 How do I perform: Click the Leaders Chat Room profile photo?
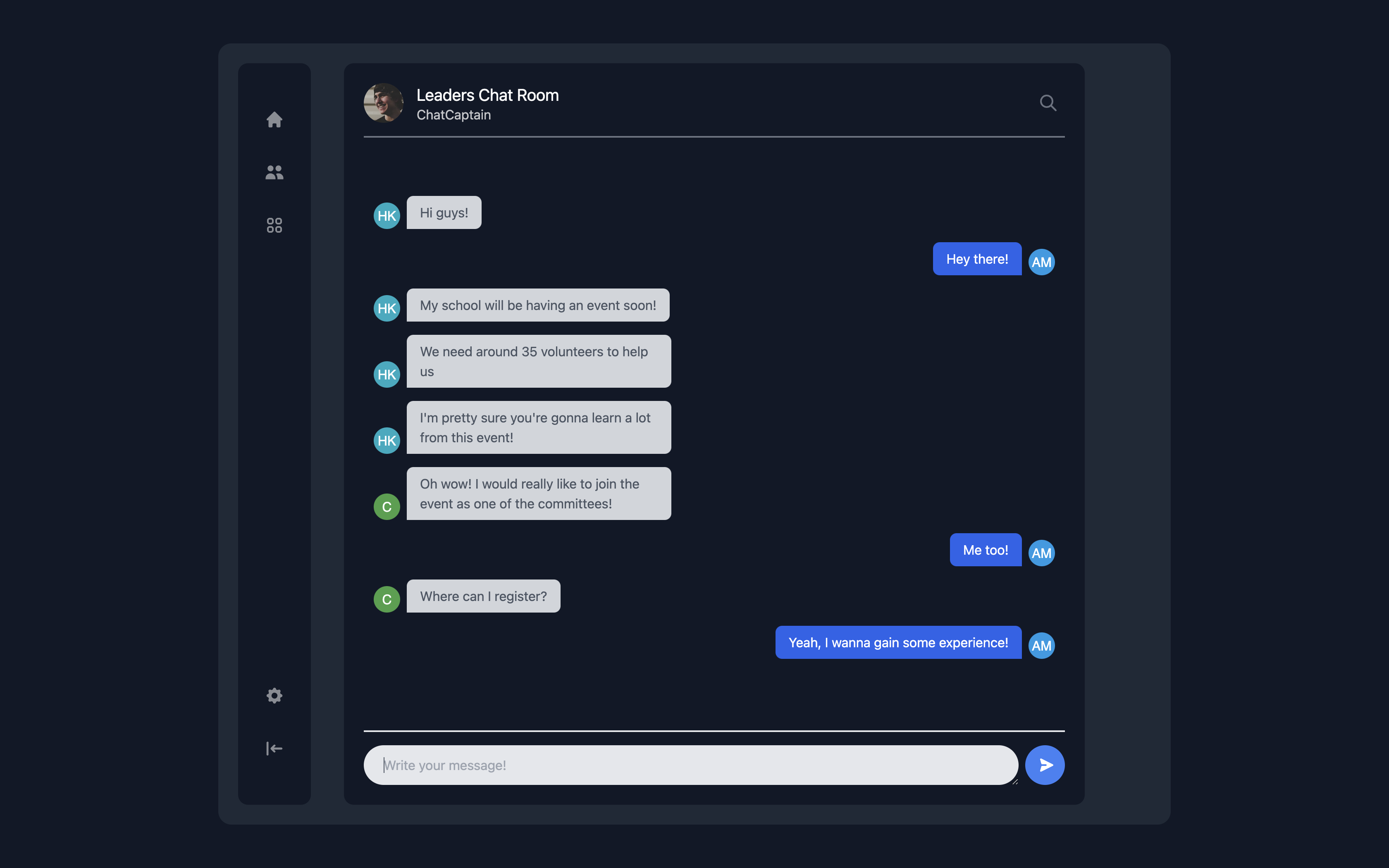pos(383,103)
